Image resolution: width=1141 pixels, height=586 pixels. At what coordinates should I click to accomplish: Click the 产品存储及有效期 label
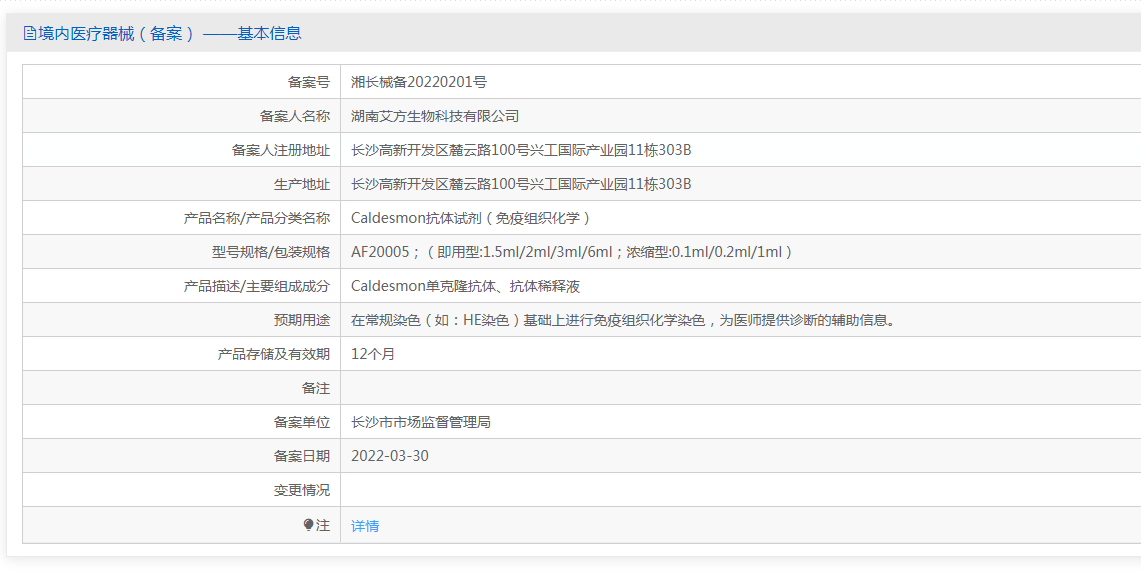coord(274,355)
